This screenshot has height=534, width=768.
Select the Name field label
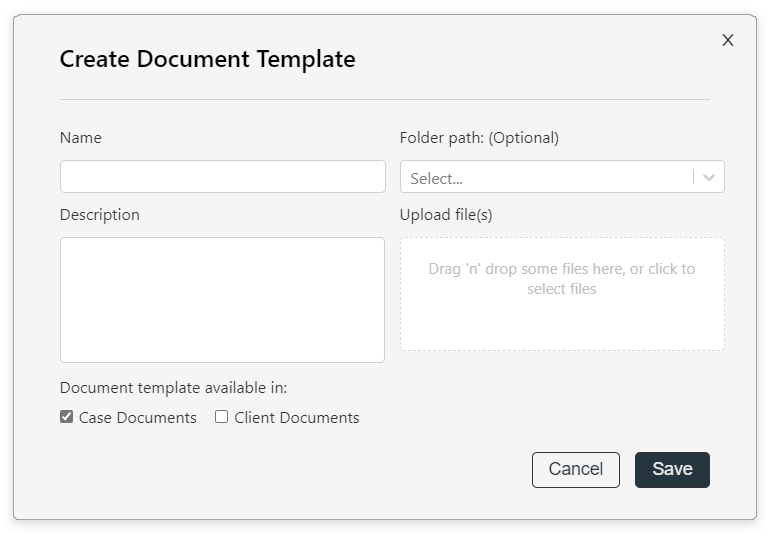(81, 138)
